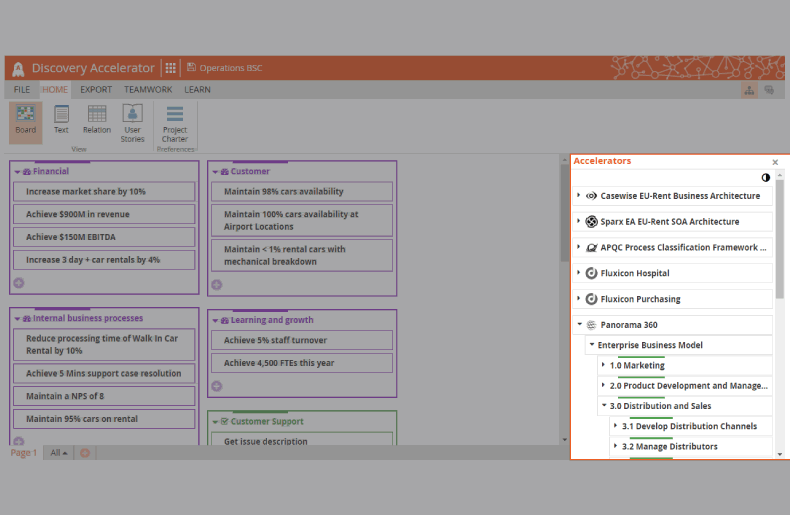Select 3.1 Develop Distribution Channels item
Screen dimensions: 790x515
pos(689,427)
